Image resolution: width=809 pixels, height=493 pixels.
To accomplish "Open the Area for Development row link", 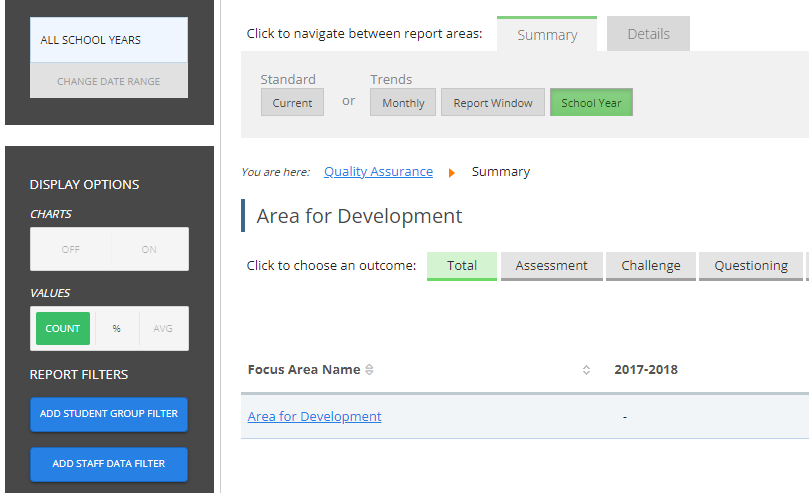I will [x=314, y=417].
